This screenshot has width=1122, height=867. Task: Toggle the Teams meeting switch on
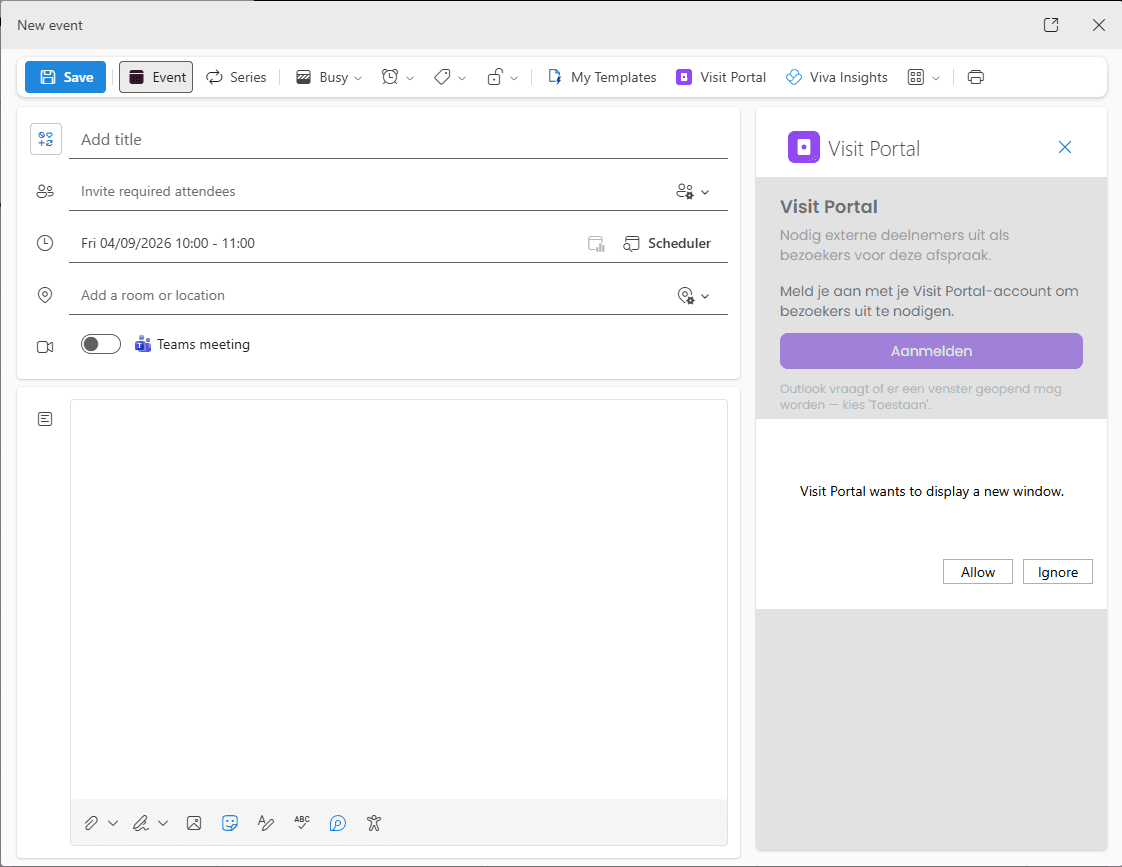(101, 344)
